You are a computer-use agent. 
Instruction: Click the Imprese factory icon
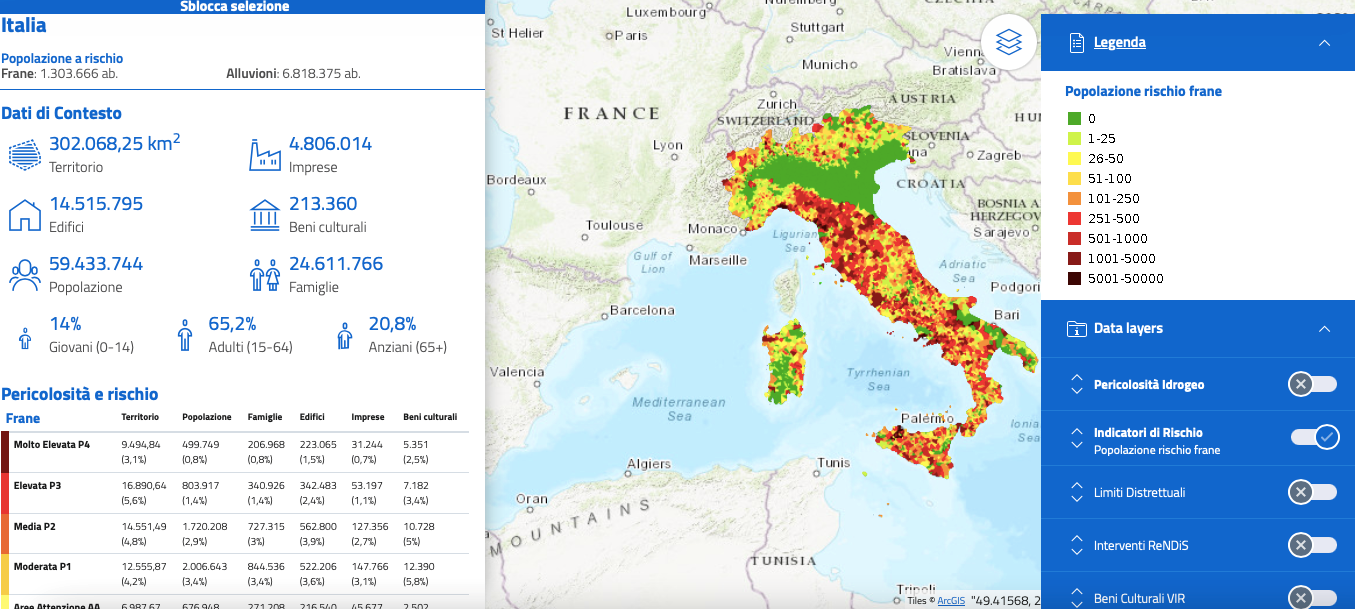coord(265,155)
